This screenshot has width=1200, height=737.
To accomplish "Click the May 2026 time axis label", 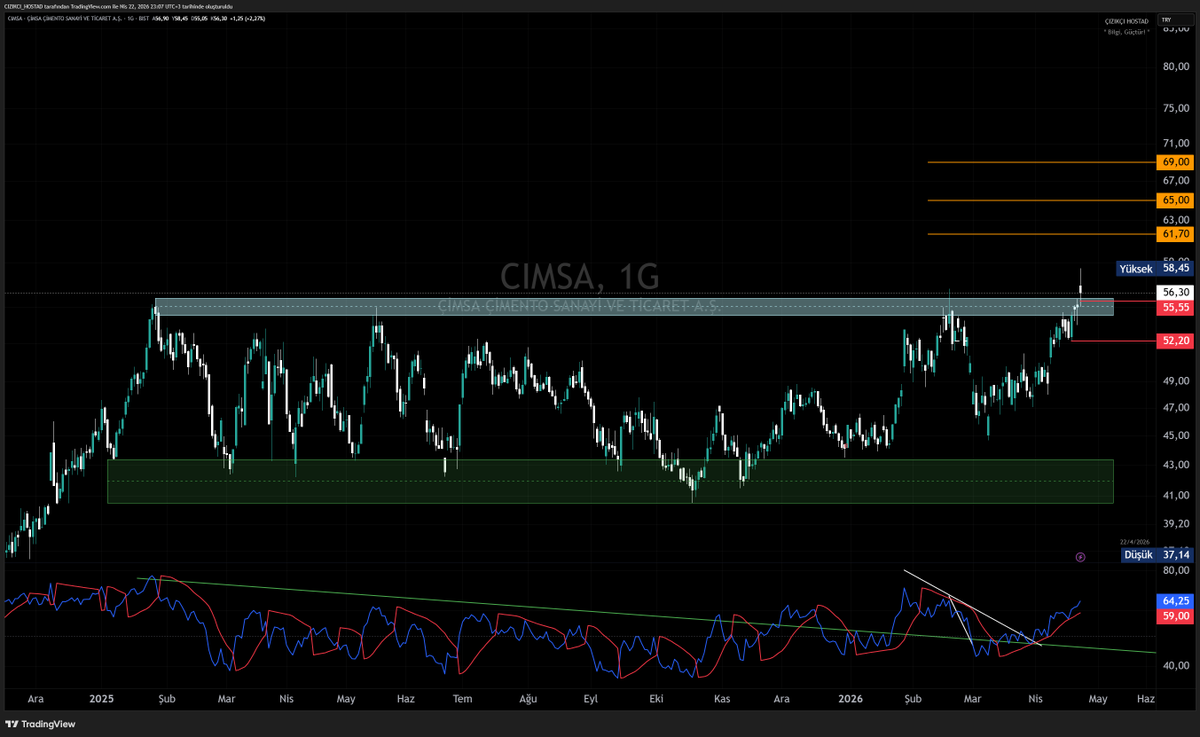I will 1098,699.
